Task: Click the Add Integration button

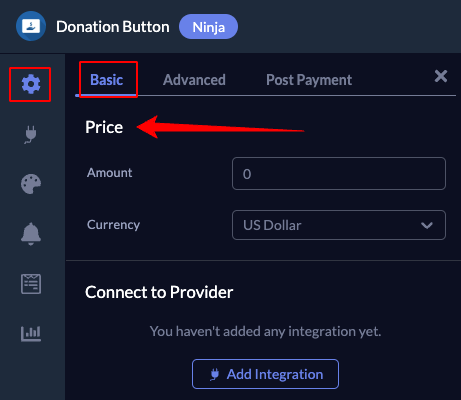Action: click(x=265, y=374)
